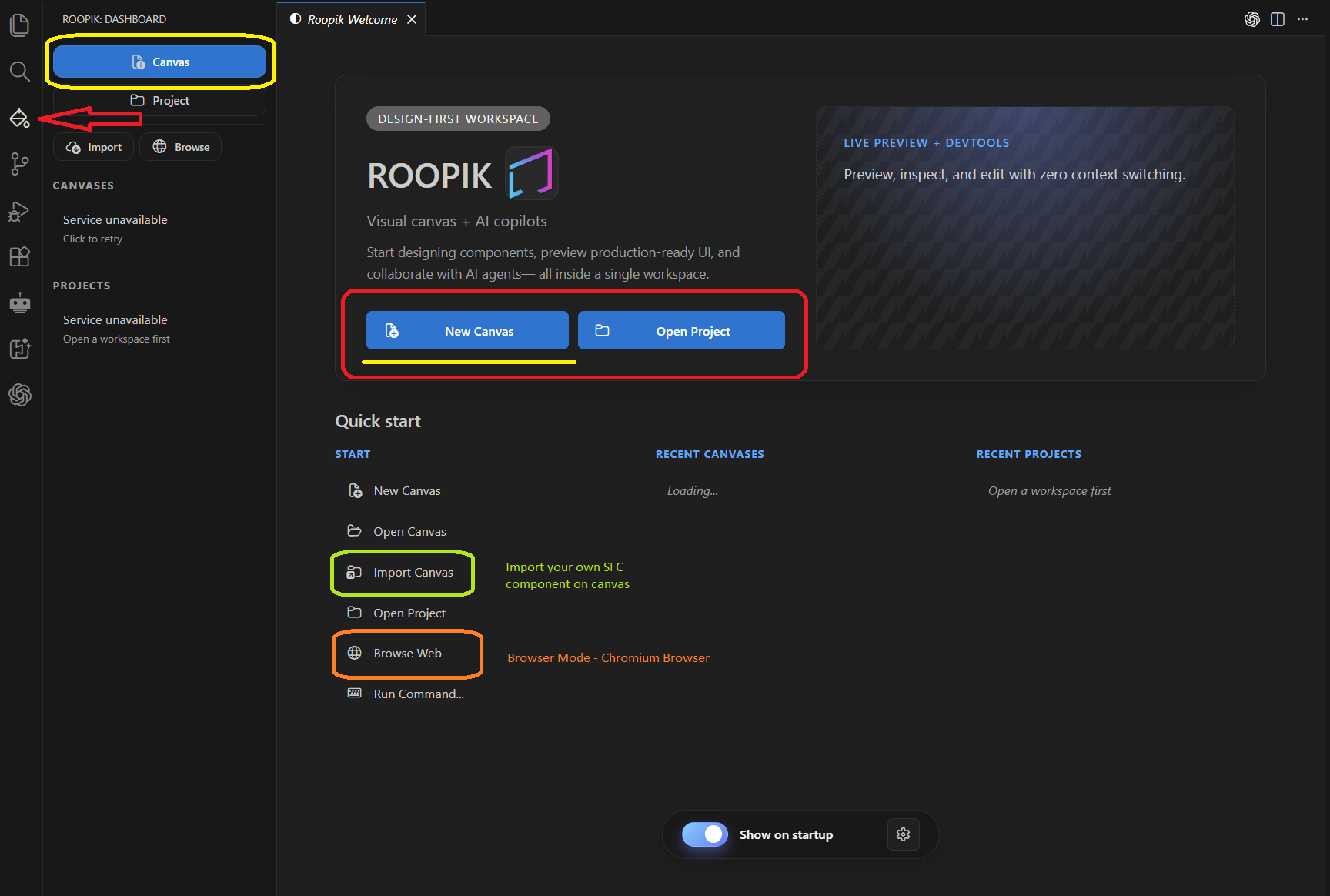Open the Source Control view
1330x896 pixels.
(19, 163)
